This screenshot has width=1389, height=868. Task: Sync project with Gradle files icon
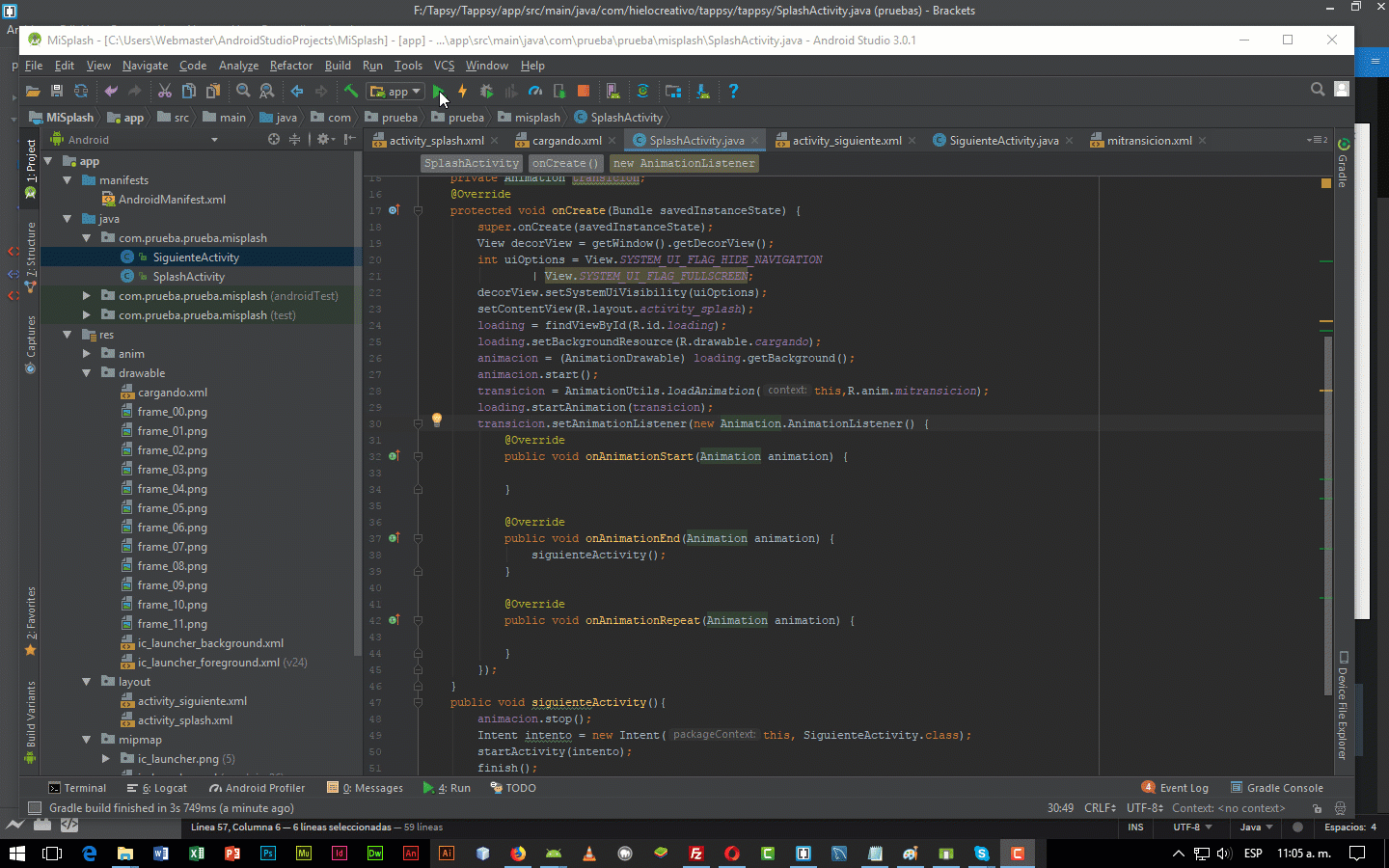(643, 90)
